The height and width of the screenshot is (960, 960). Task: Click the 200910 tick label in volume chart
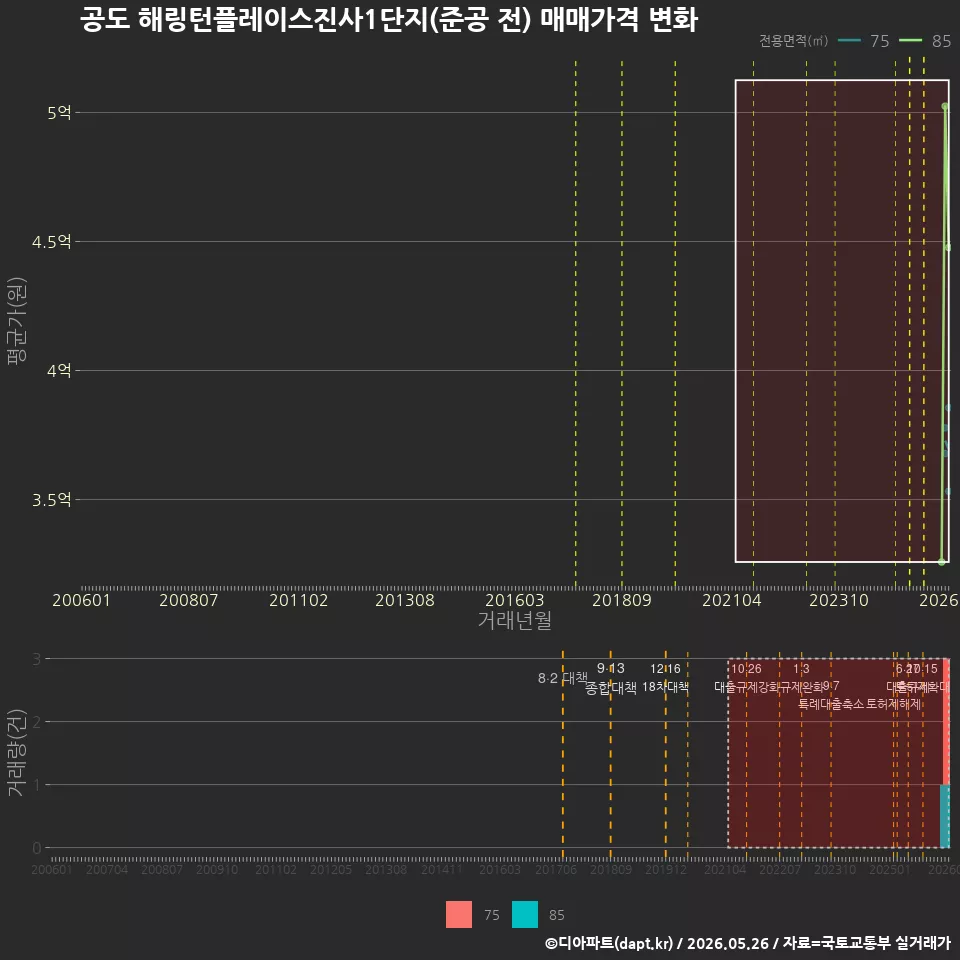pos(217,869)
